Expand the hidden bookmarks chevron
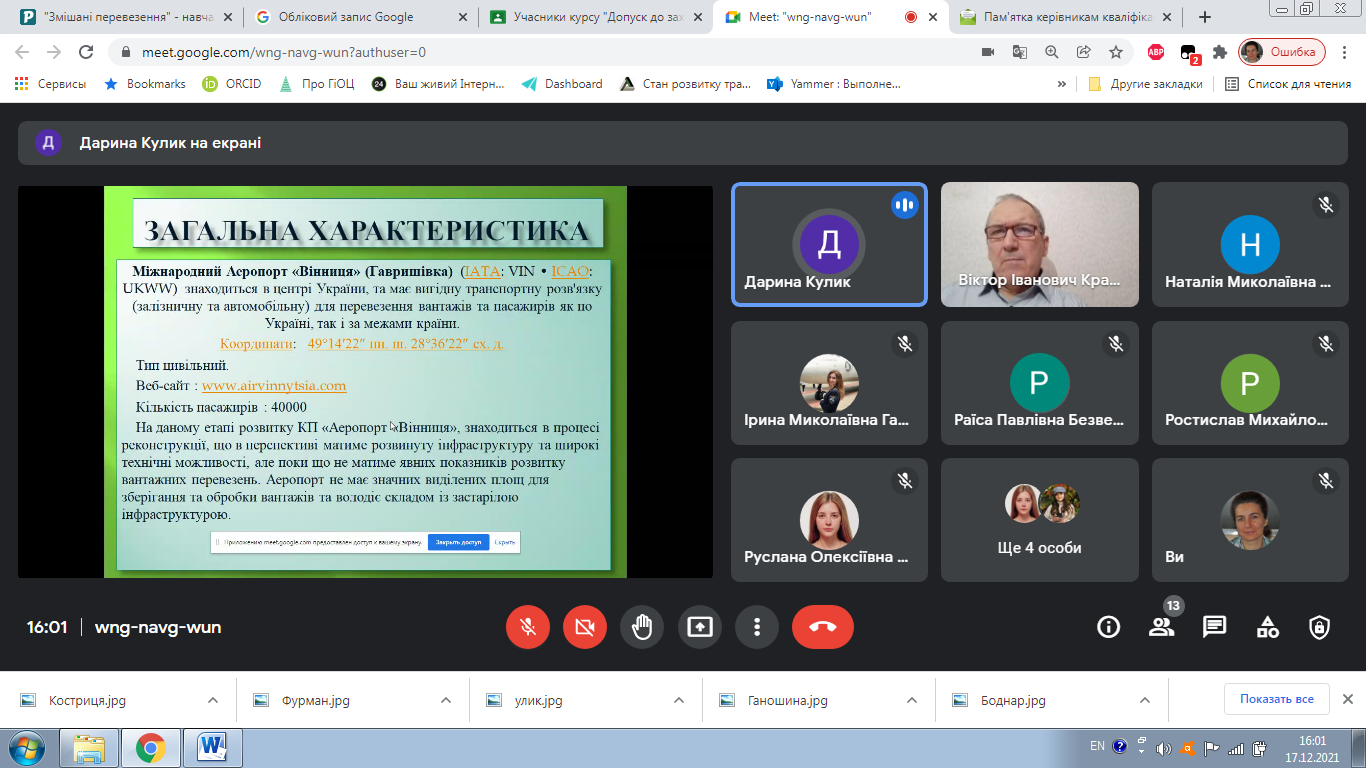Screen dimensions: 1366x768 point(1062,84)
